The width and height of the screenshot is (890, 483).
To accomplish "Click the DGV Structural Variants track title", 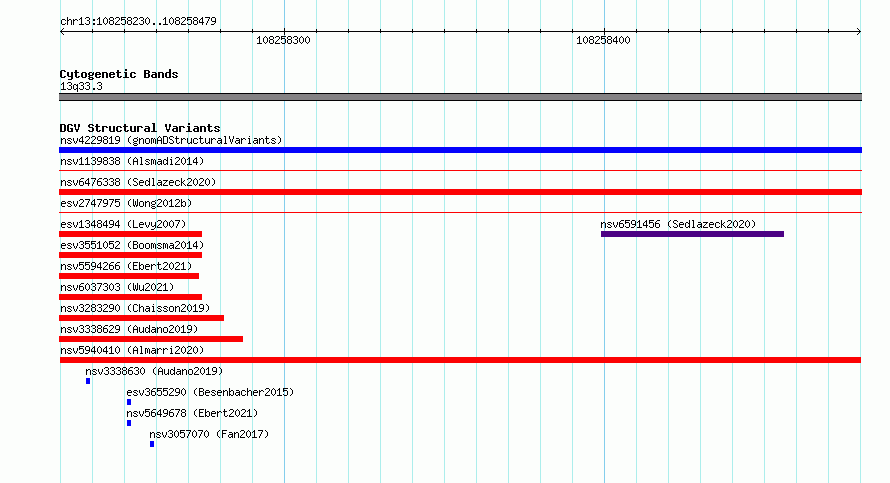I will pos(140,128).
